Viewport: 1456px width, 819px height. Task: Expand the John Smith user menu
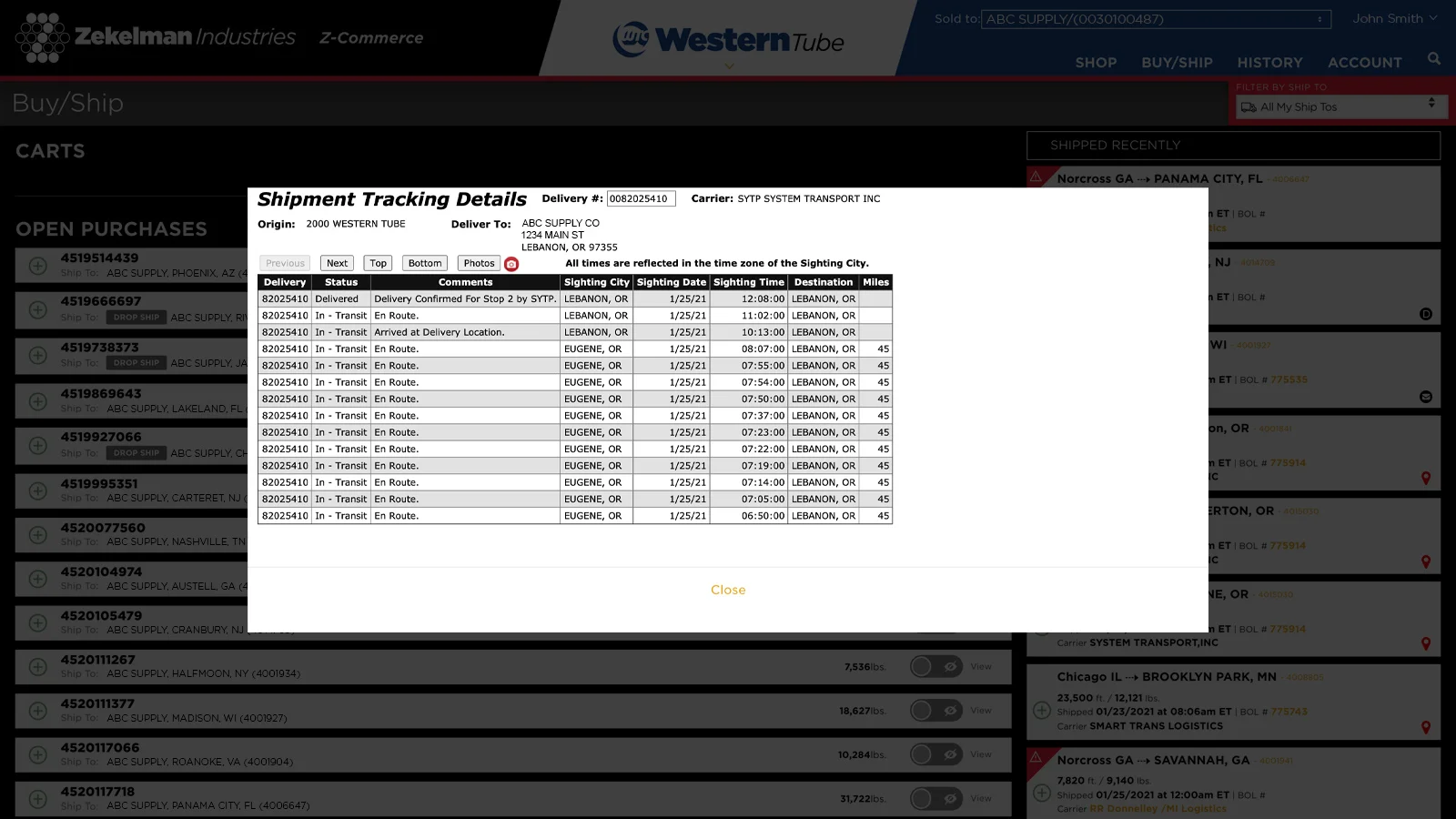point(1394,18)
